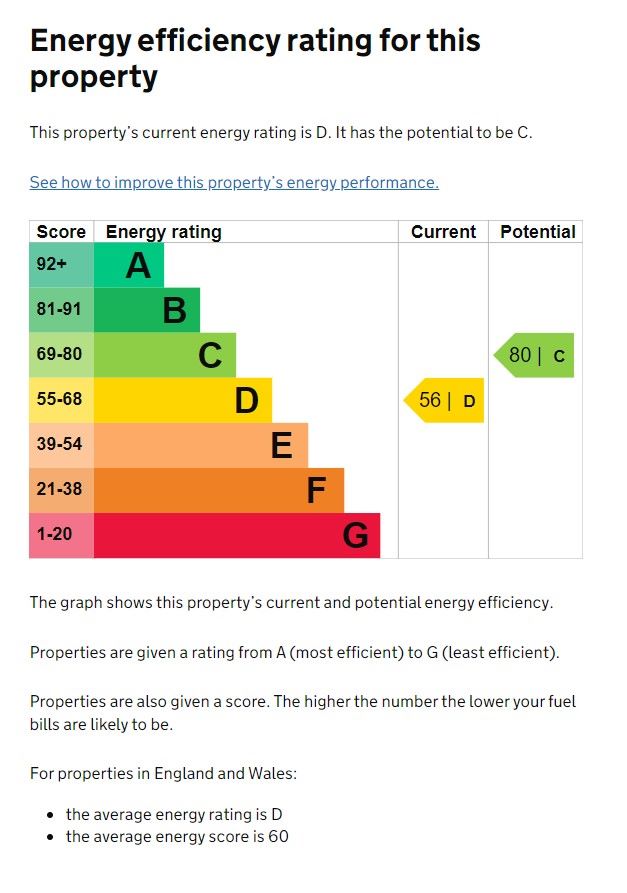Click the 21-38 score cell
This screenshot has height=893, width=627.
tap(62, 490)
